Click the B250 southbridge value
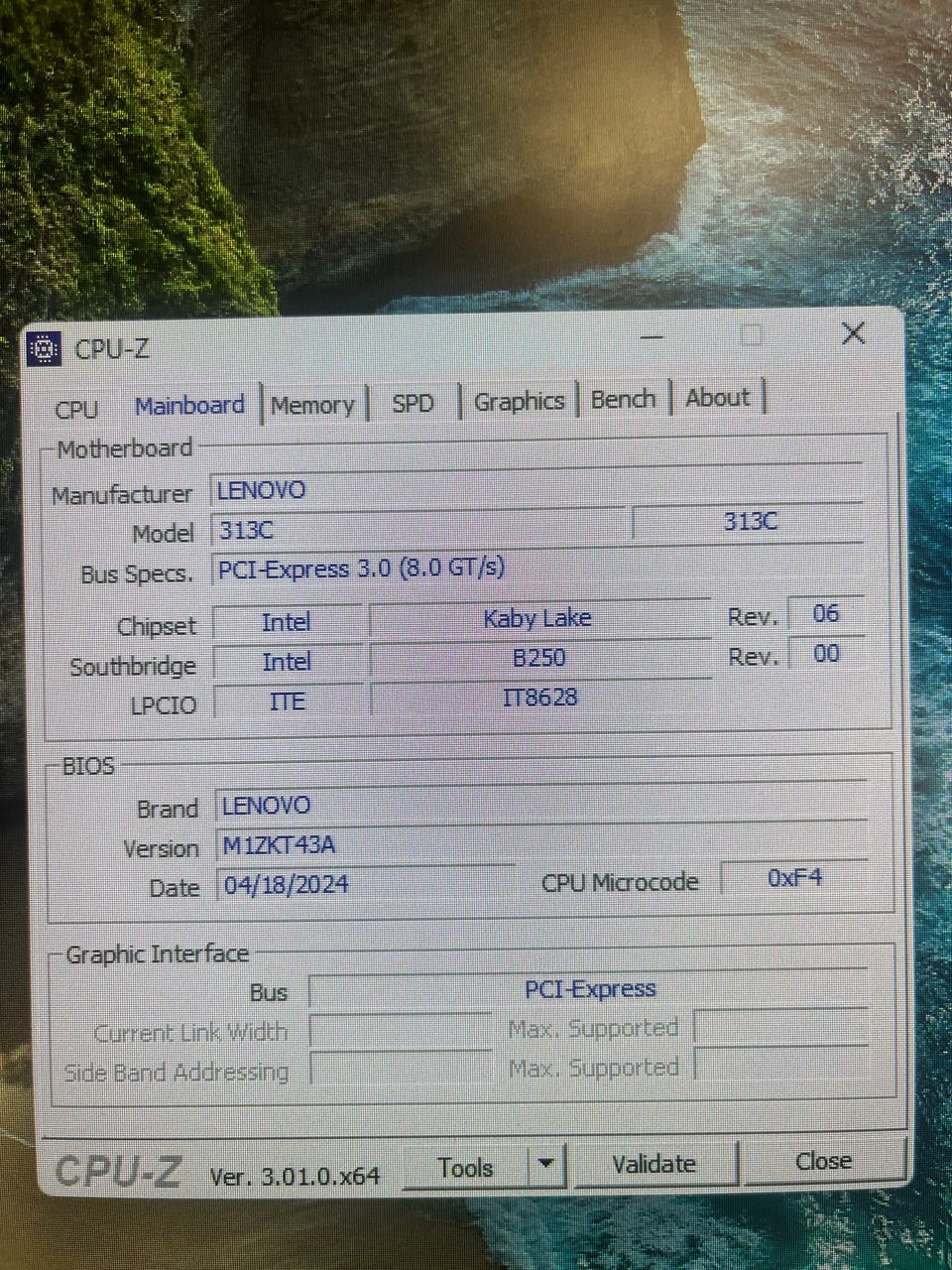 538,658
